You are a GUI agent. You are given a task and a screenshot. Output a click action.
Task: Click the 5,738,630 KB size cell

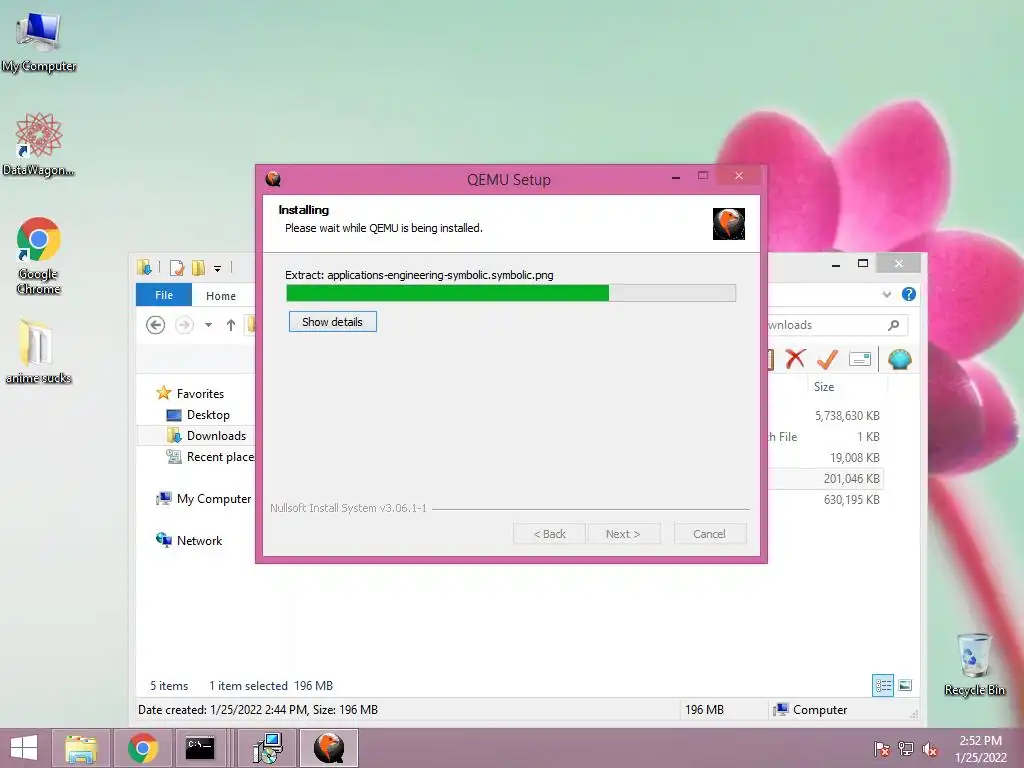(847, 416)
